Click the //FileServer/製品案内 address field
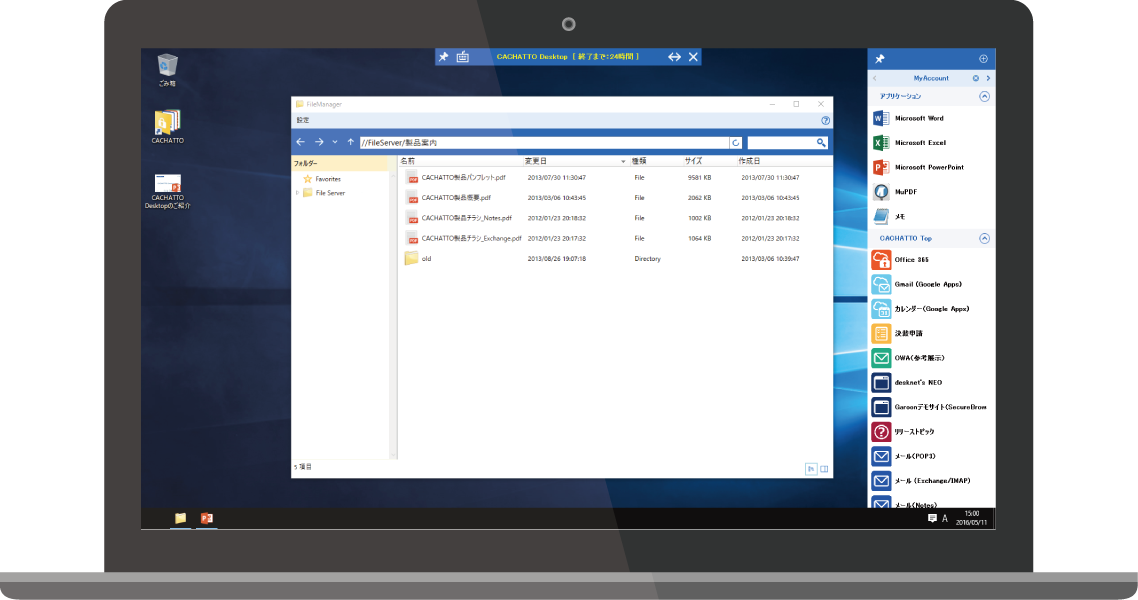Screen dimensions: 1138x600 [x=544, y=143]
